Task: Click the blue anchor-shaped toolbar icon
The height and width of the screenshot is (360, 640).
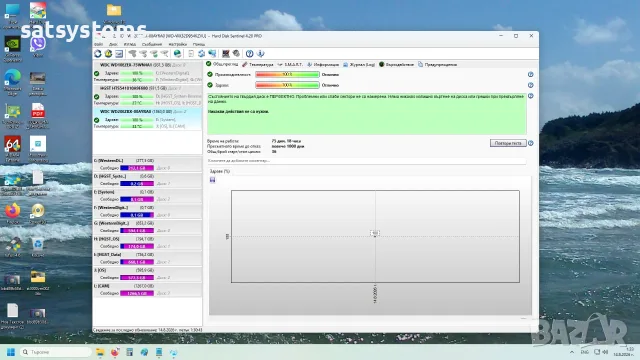Action: [260, 53]
